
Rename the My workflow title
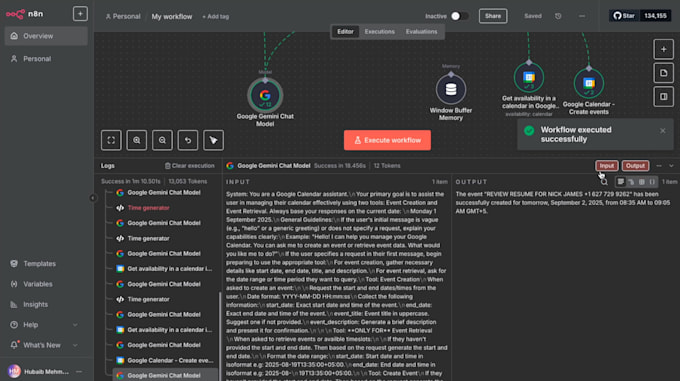tap(172, 16)
